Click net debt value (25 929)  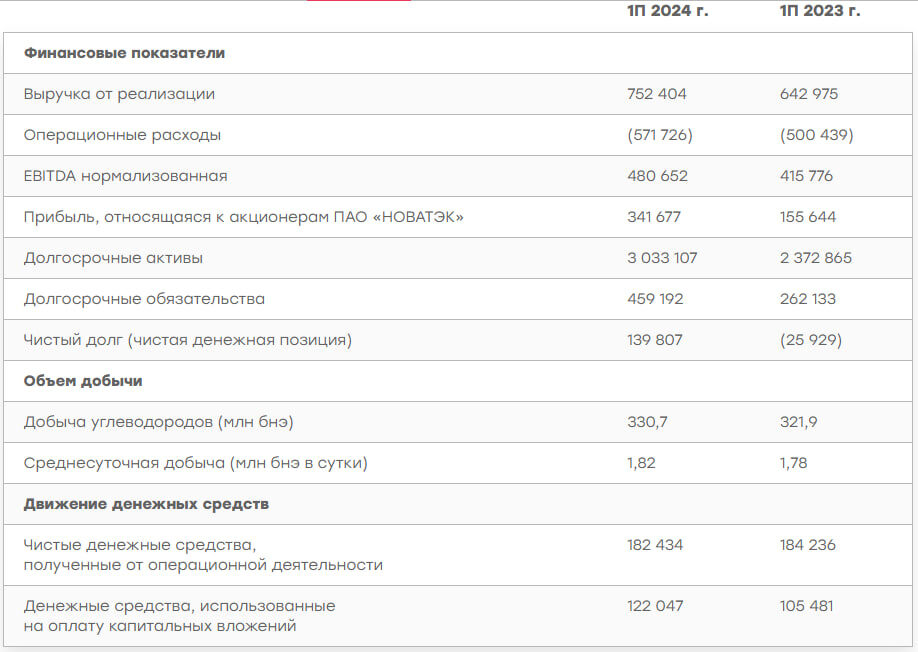click(x=810, y=340)
